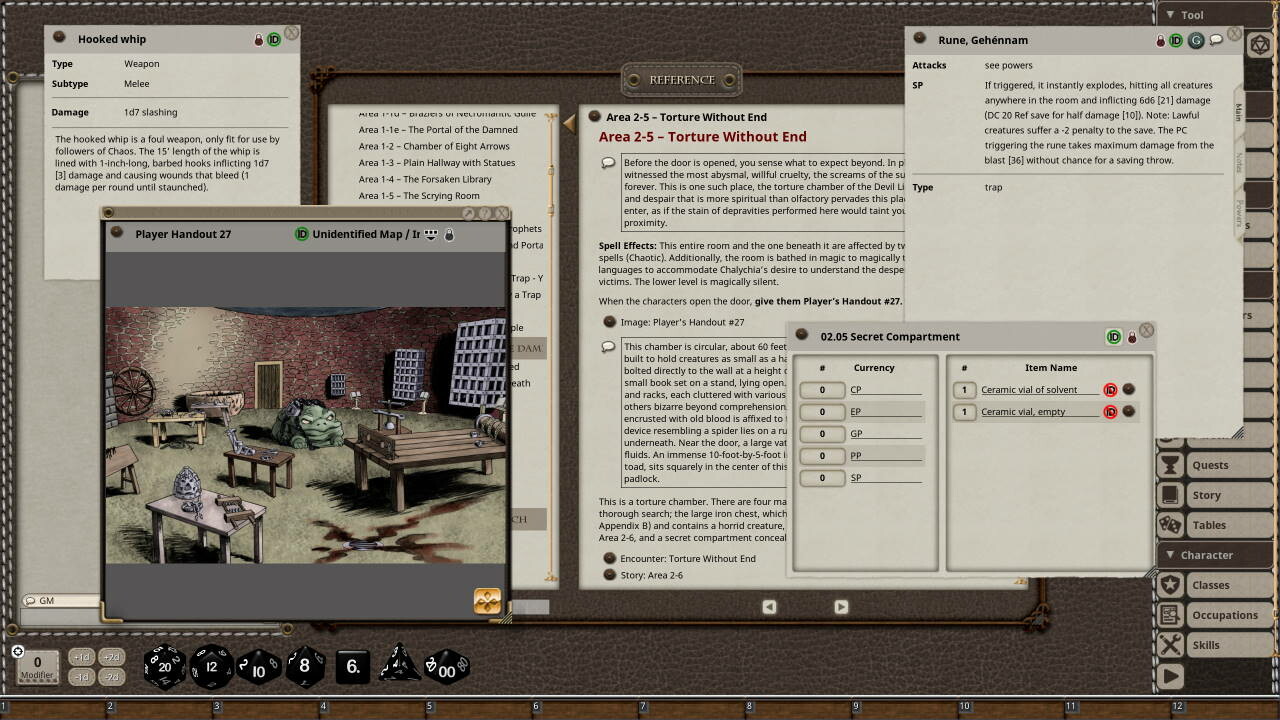
Task: Collapse the Tool sidebar section
Action: 1171,15
